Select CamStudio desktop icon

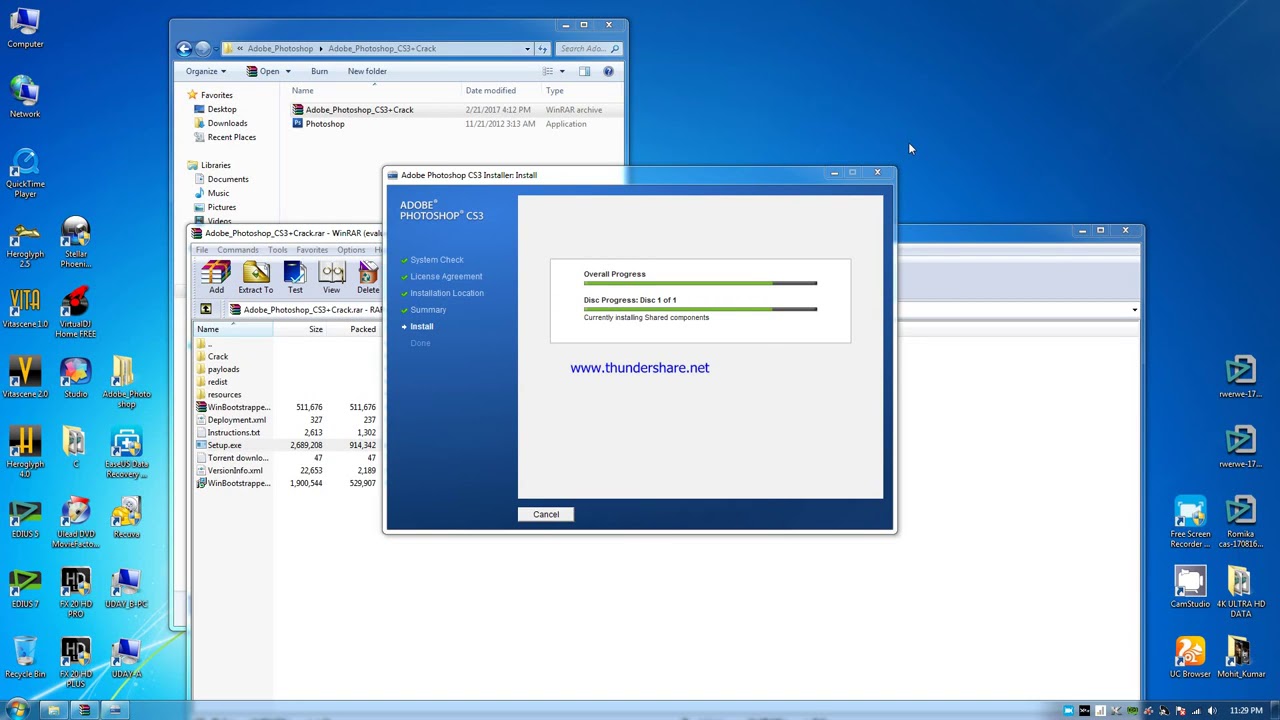(1190, 588)
